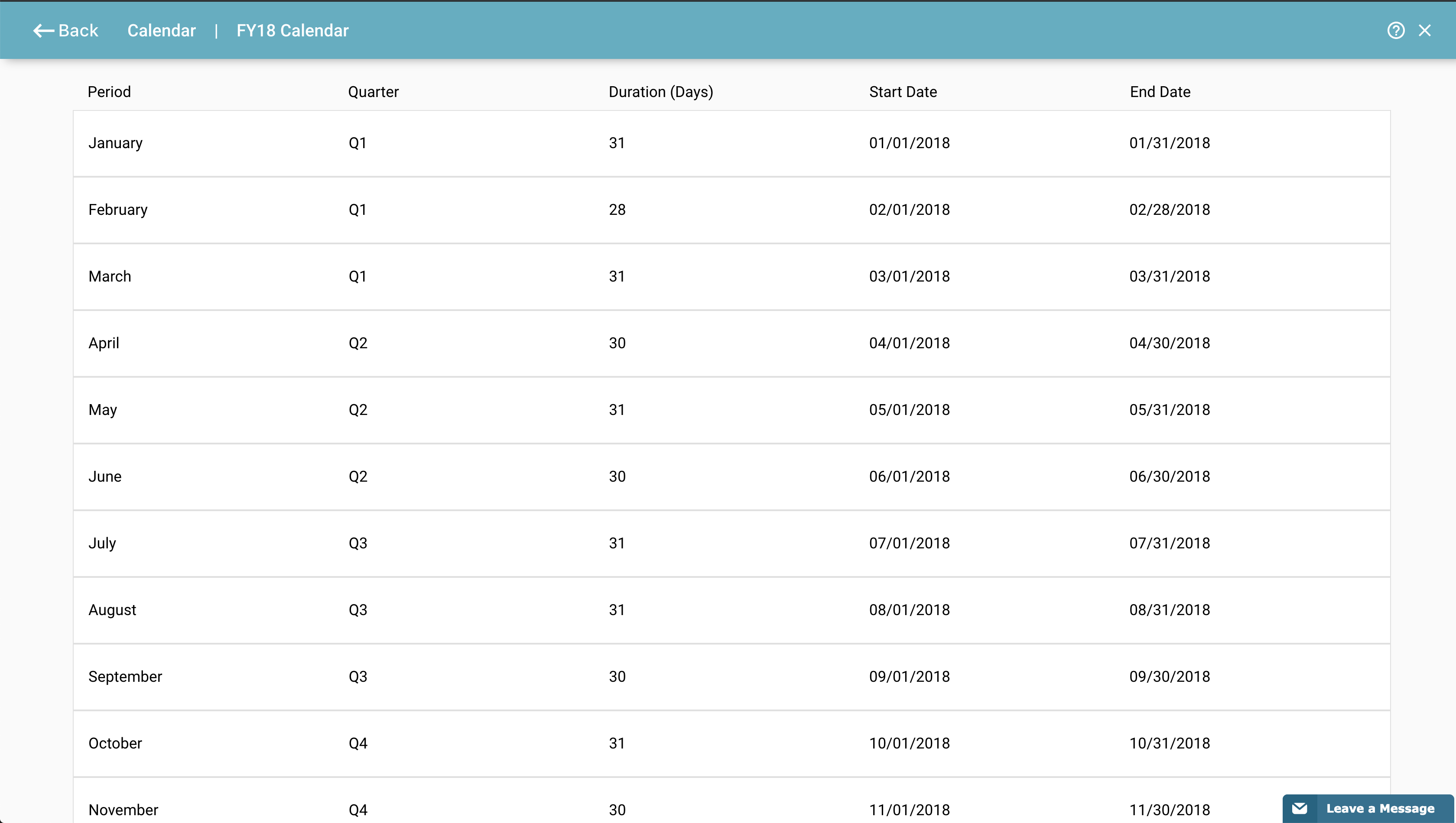Sort by the Start Date column header
The image size is (1456, 823).
pyautogui.click(x=903, y=91)
